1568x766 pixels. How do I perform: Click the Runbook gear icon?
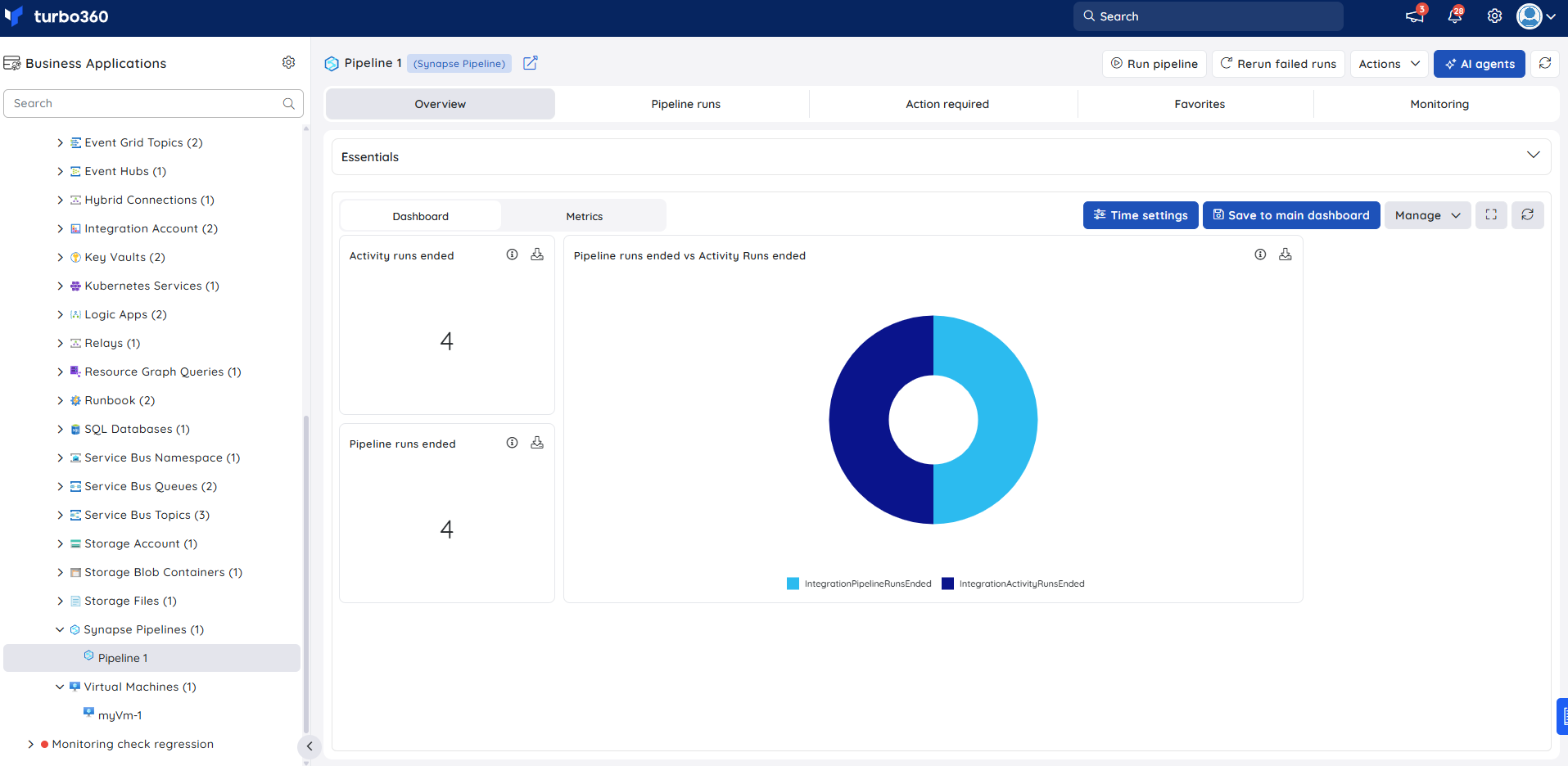(x=75, y=400)
